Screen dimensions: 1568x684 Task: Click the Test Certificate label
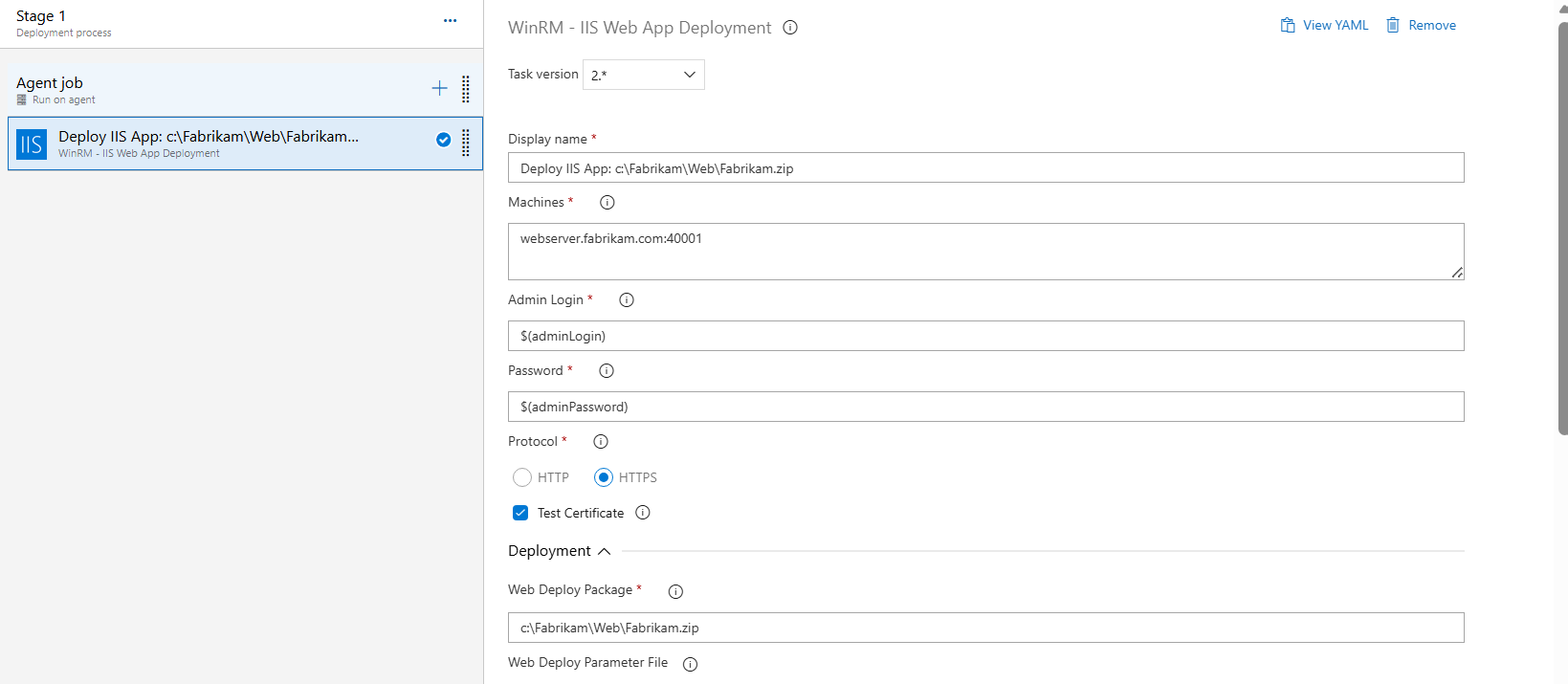(581, 513)
